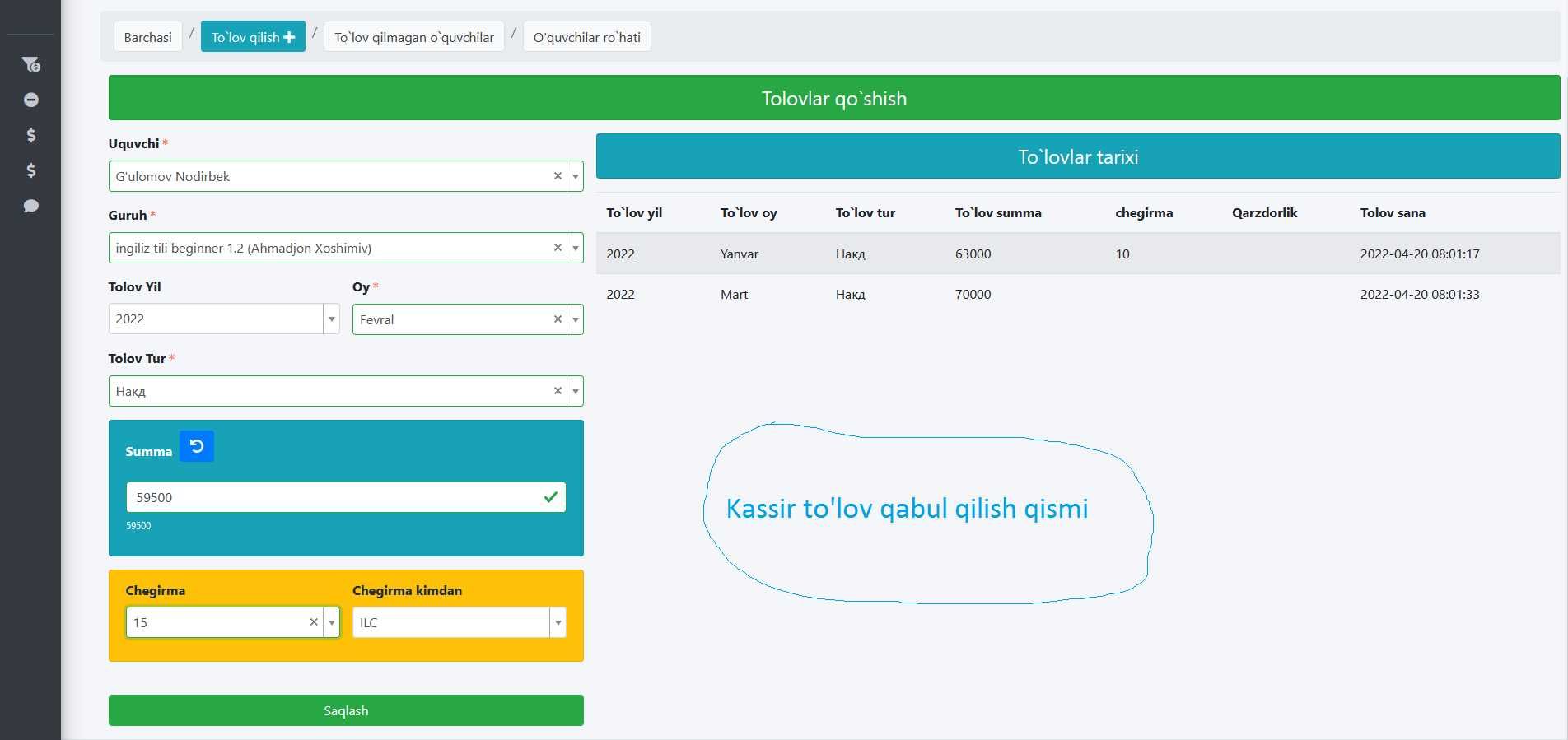1568x740 pixels.
Task: Click the date 2022-04-20 08:01:17
Action: [1420, 254]
